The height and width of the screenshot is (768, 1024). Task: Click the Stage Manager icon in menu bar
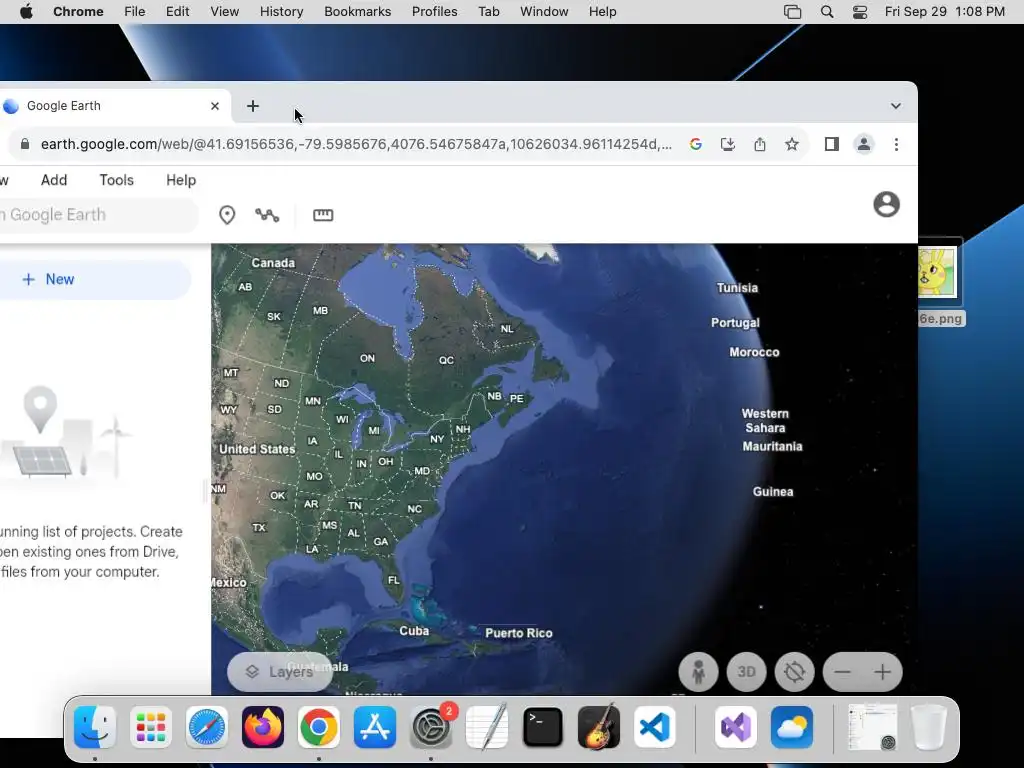coord(792,12)
